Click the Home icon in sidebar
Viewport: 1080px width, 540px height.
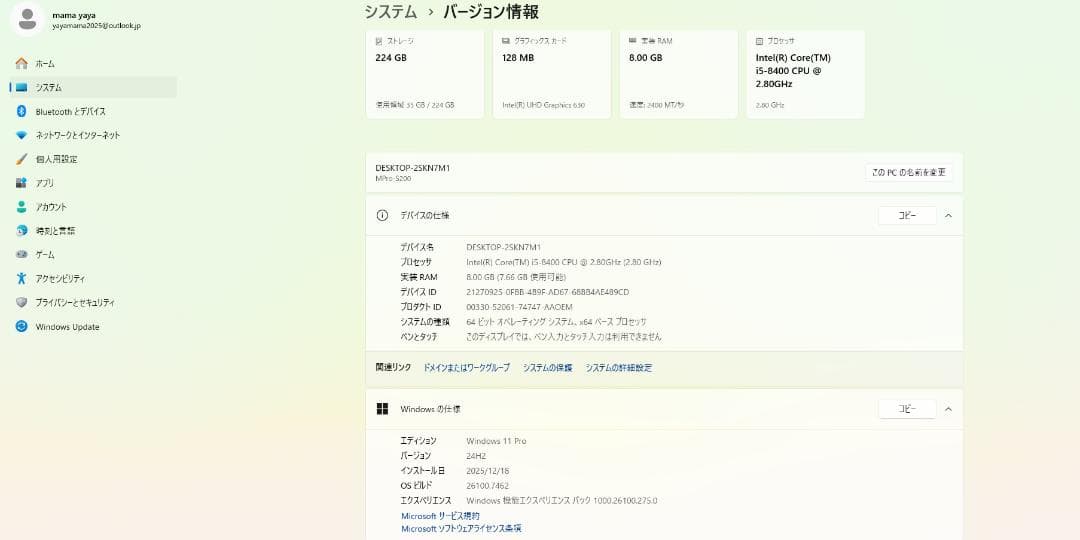pos(21,64)
